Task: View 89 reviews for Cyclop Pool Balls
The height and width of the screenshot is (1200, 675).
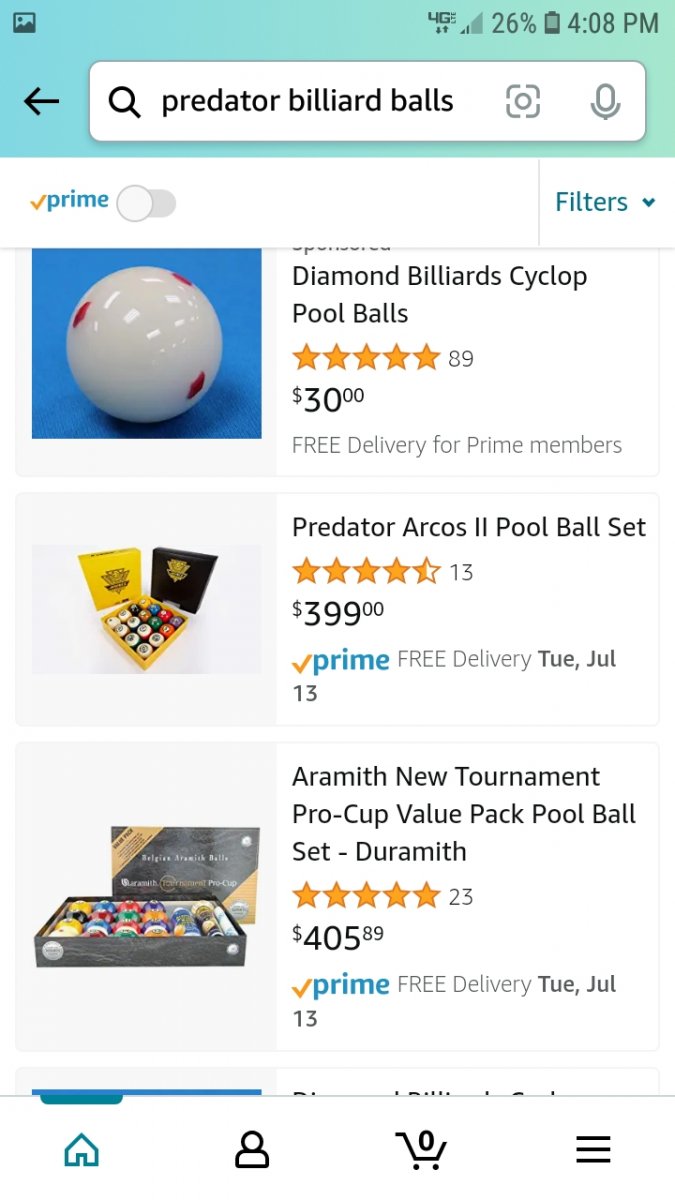Action: [460, 358]
